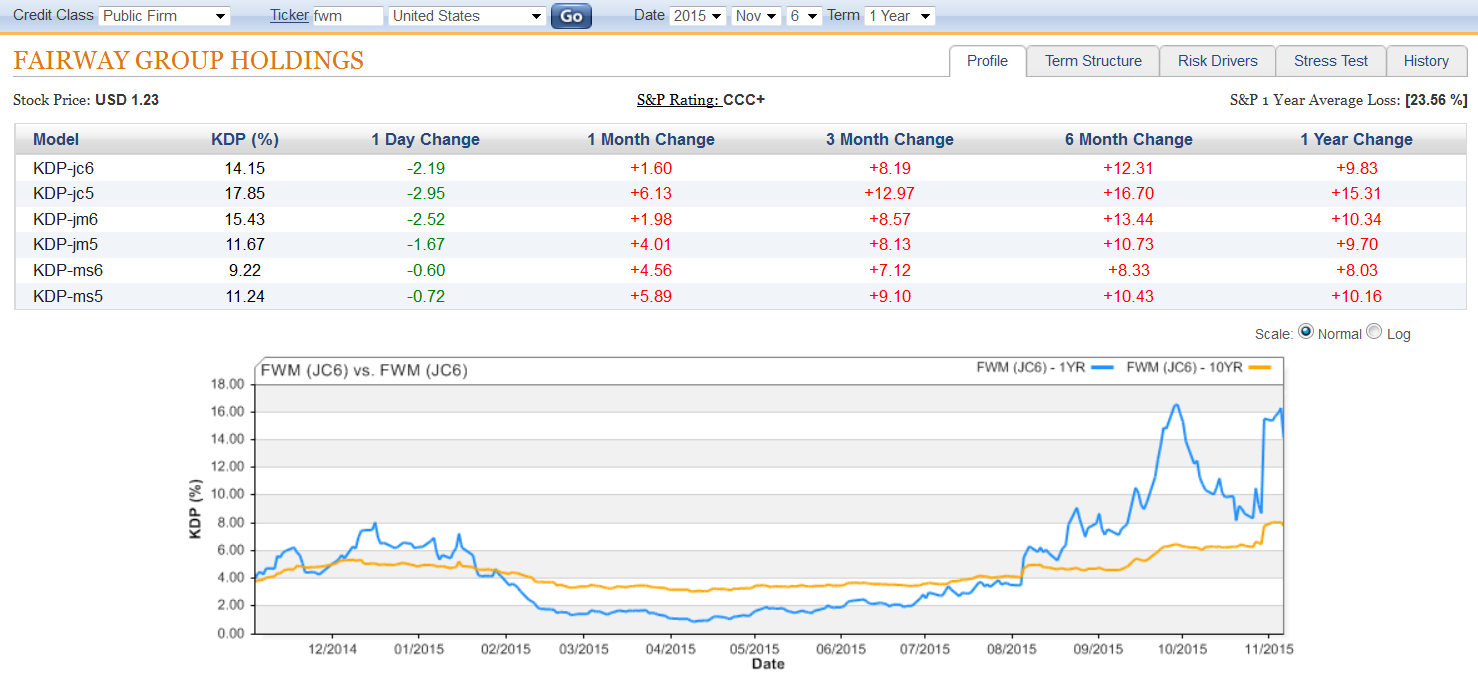
Task: Open the History tab
Action: pyautogui.click(x=1426, y=61)
